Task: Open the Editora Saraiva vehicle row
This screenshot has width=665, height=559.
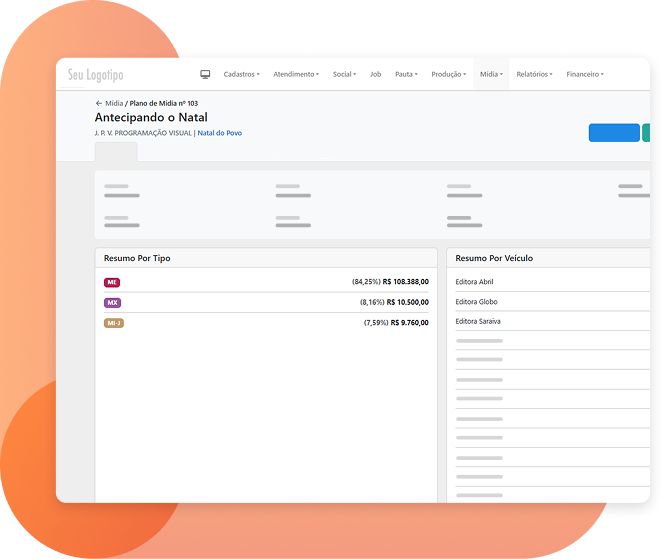Action: pos(478,321)
